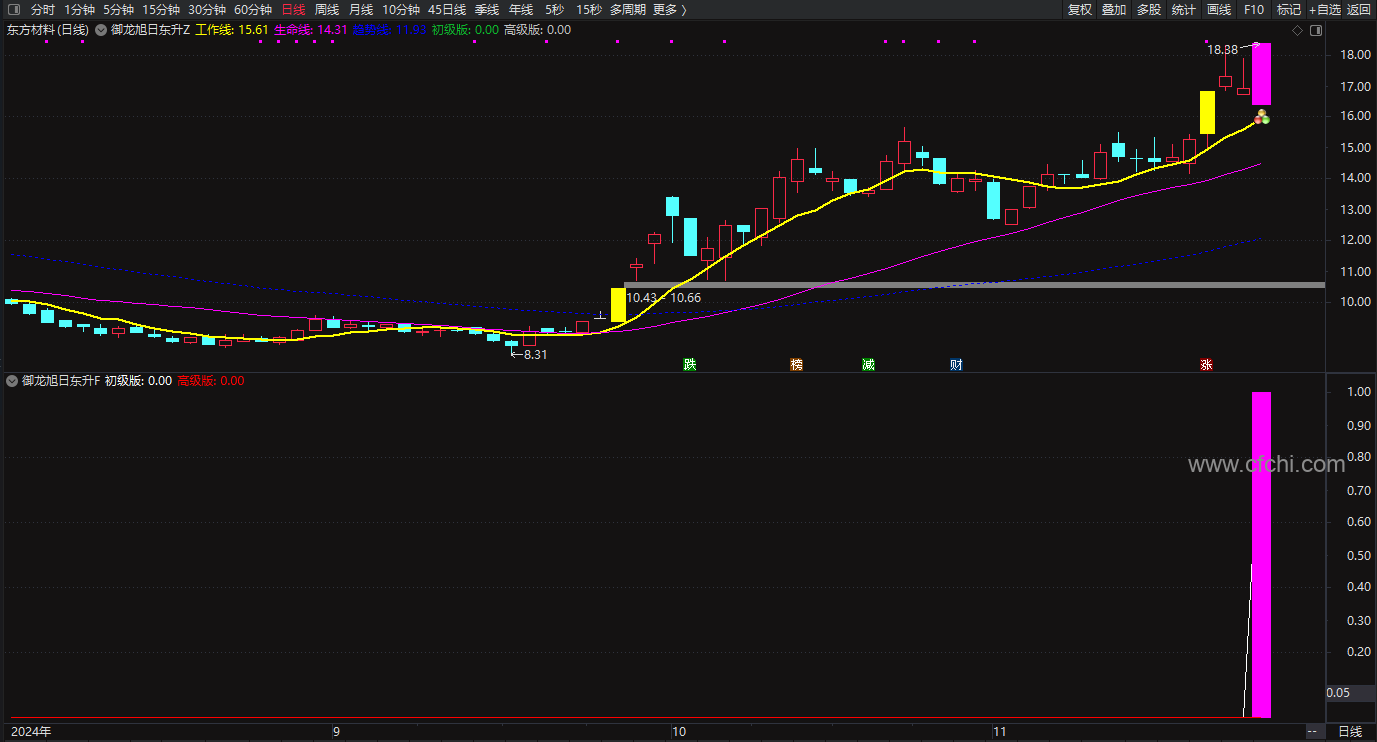The image size is (1377, 742).
Task: Select the 季线 period tab
Action: (487, 9)
